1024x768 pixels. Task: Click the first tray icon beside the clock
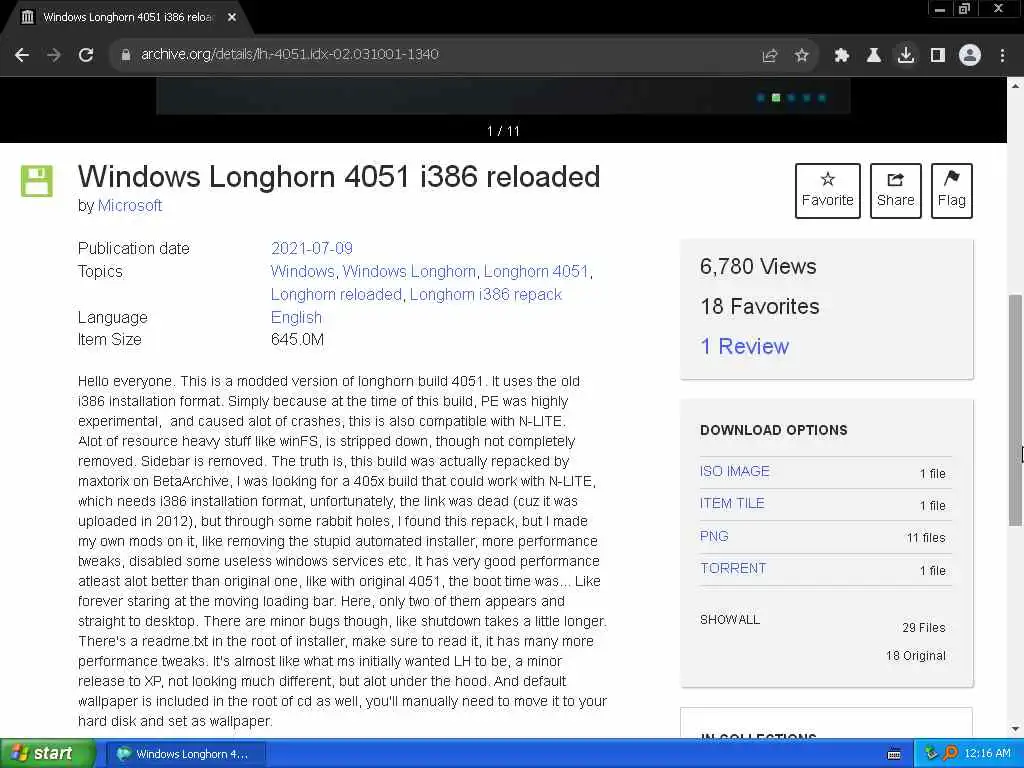click(931, 754)
